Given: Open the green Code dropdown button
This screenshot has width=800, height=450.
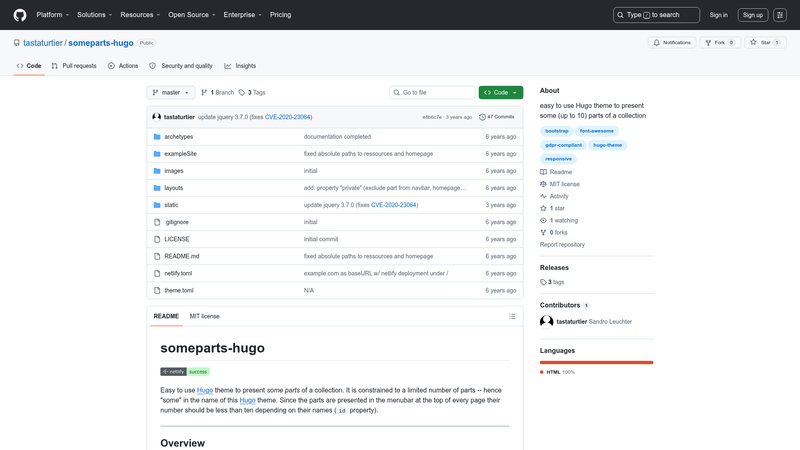Looking at the screenshot, I should tap(501, 92).
